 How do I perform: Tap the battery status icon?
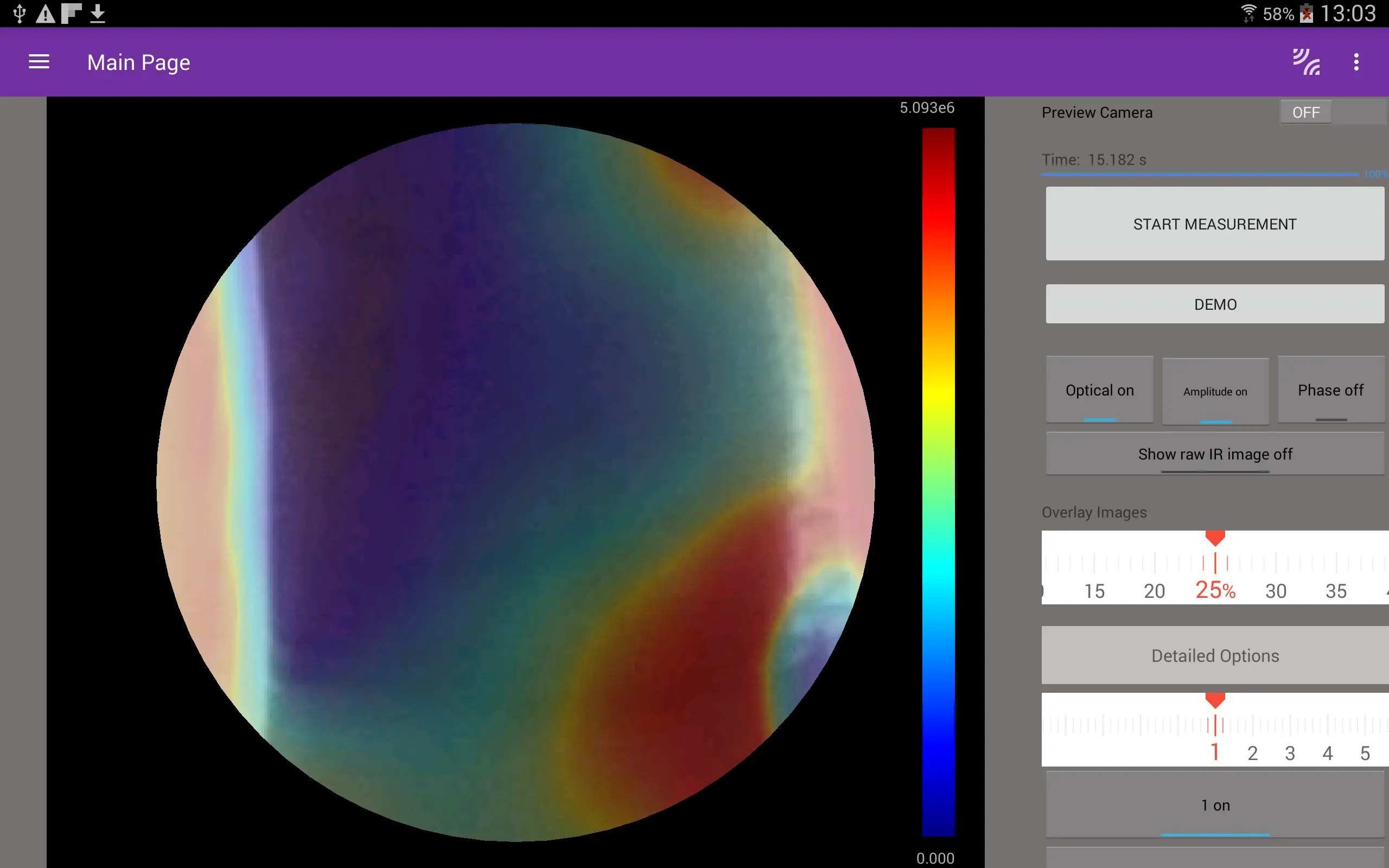pos(1307,13)
